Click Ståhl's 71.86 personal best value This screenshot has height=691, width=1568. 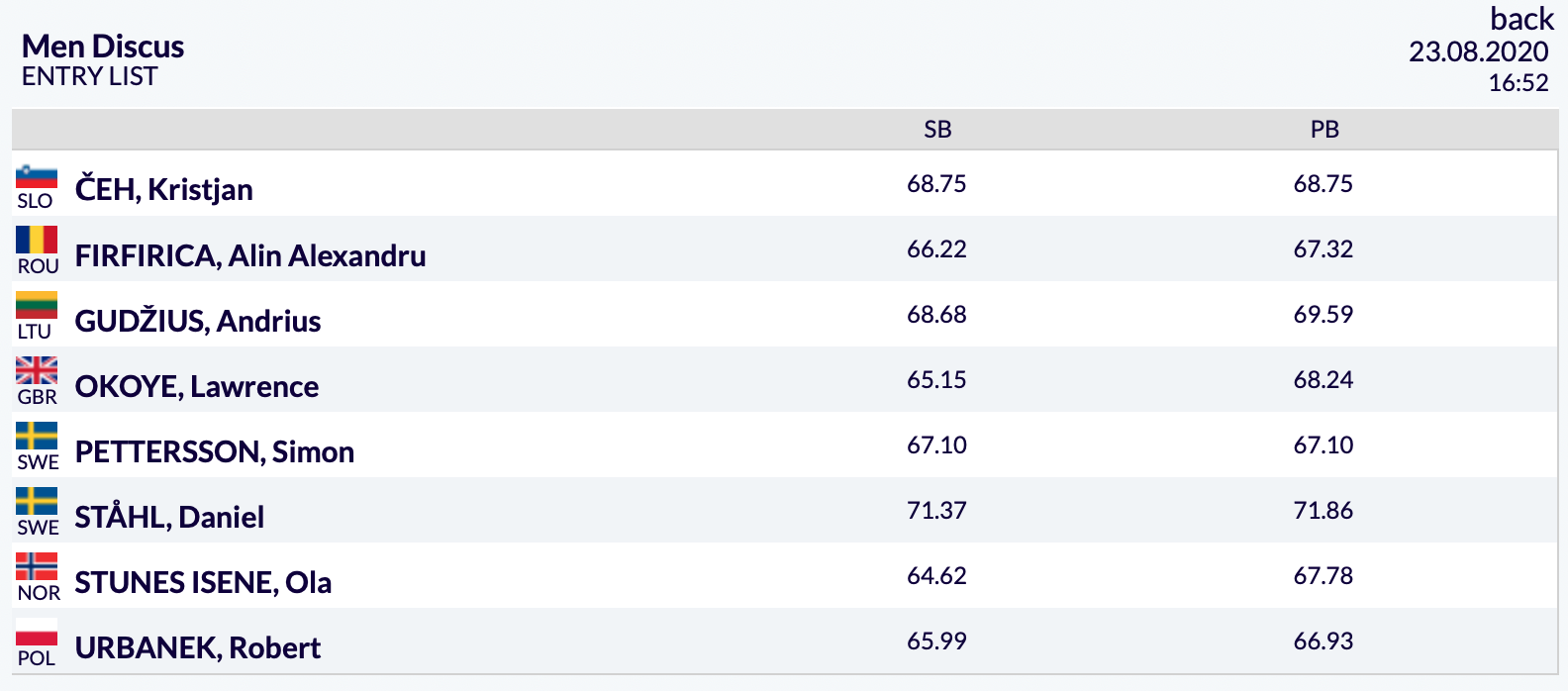[x=1323, y=510]
